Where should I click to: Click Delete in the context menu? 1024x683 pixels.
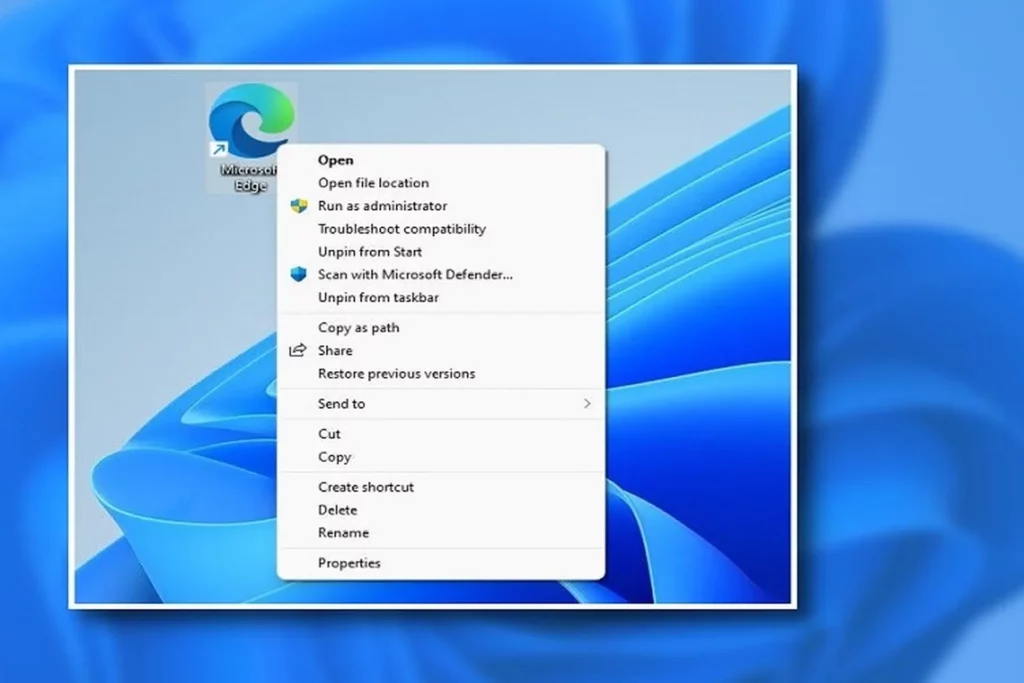click(x=441, y=510)
